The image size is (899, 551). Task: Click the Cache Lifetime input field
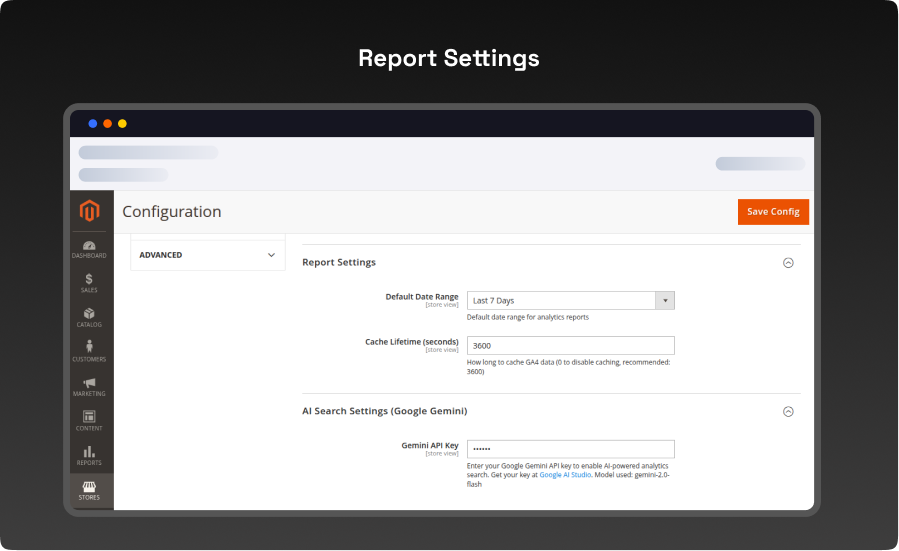570,345
